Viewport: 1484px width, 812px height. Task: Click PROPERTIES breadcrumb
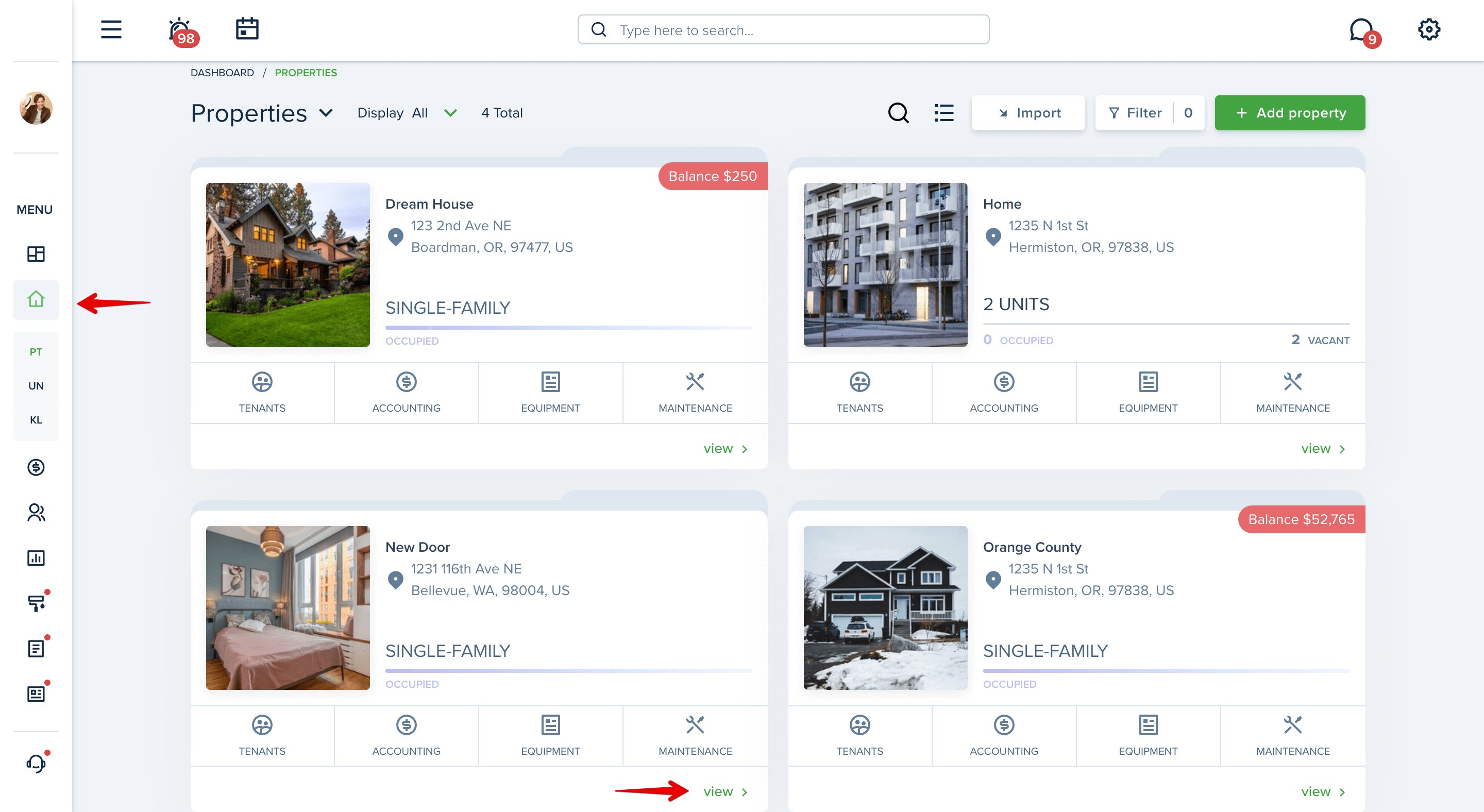click(306, 73)
